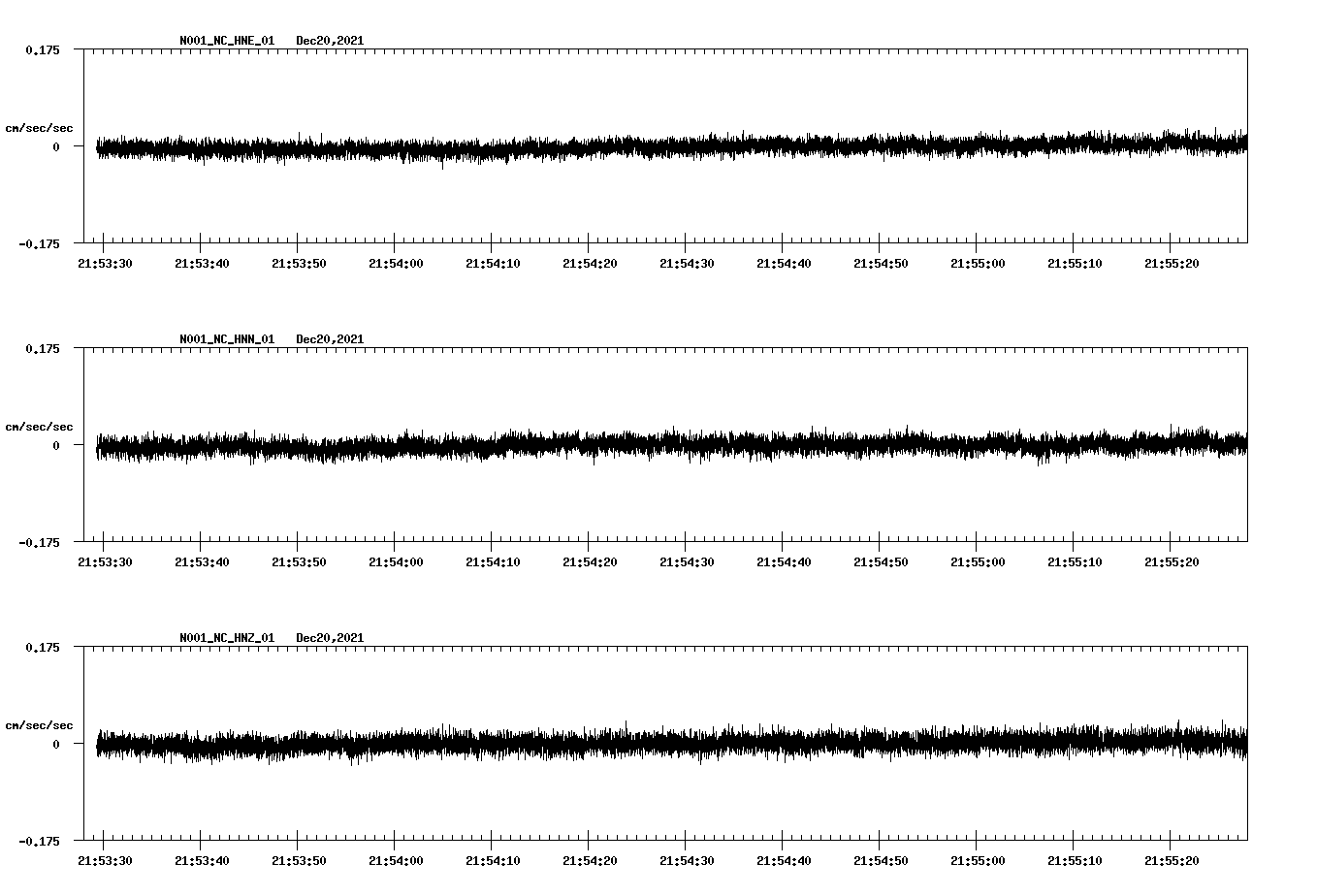Click the 21:53:40 time label under HNN plot
The height and width of the screenshot is (896, 1317).
click(202, 562)
